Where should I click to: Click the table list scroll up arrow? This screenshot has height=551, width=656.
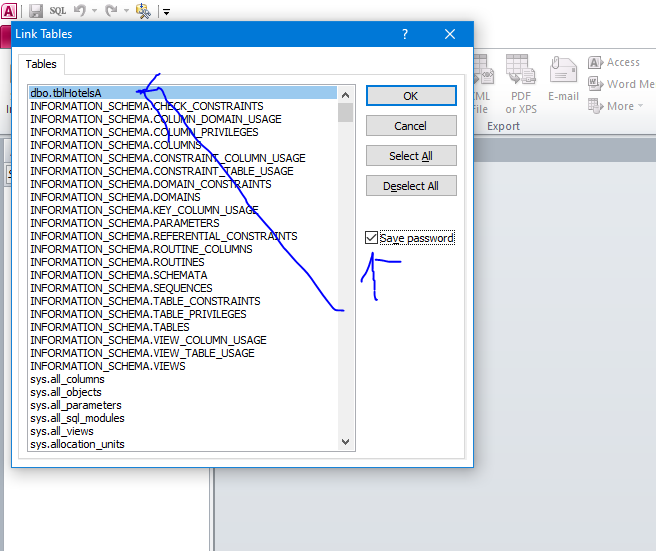coord(346,95)
